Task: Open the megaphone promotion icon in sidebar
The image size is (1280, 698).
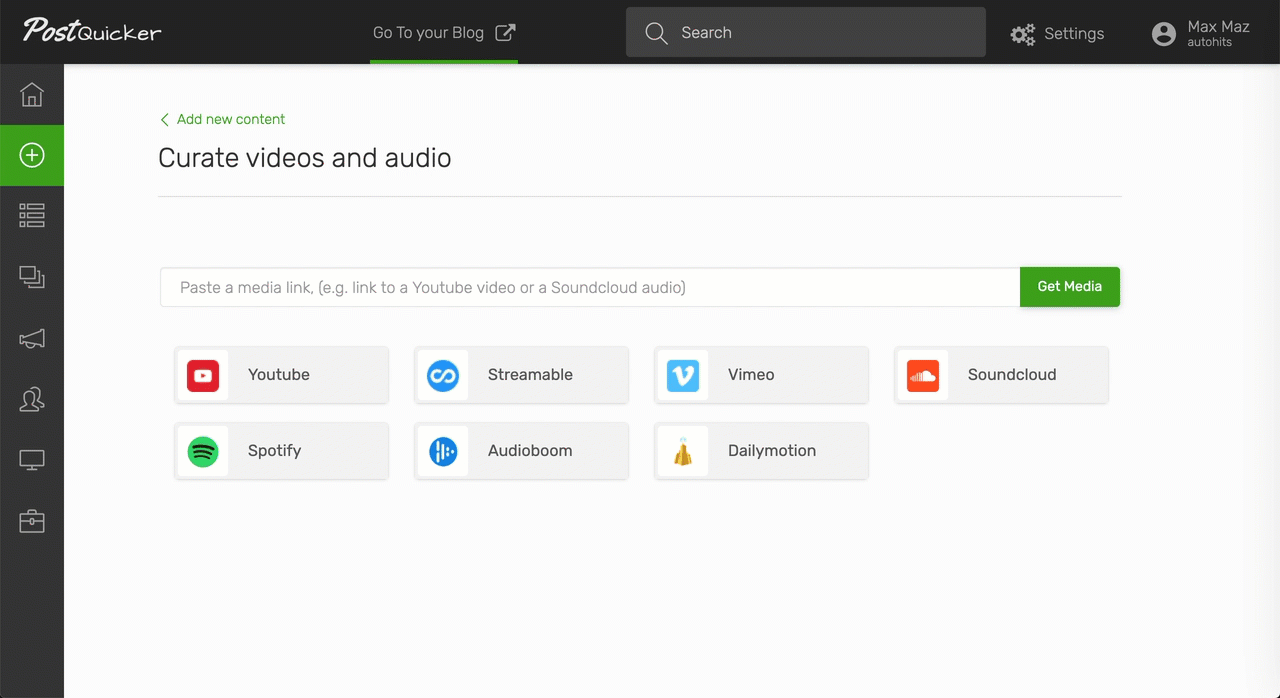Action: [32, 339]
